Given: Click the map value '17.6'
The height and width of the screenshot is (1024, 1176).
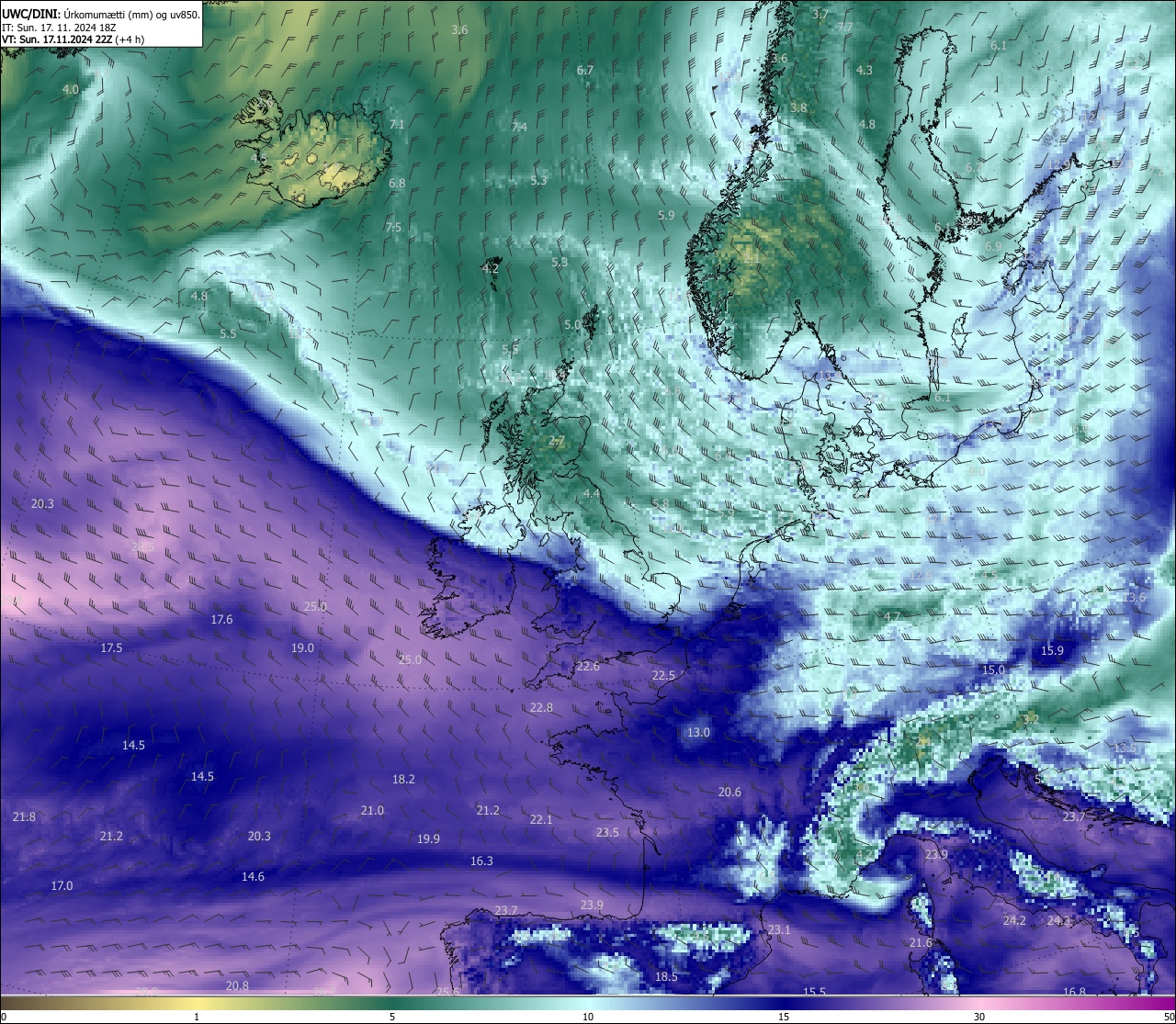Looking at the screenshot, I should 221,619.
